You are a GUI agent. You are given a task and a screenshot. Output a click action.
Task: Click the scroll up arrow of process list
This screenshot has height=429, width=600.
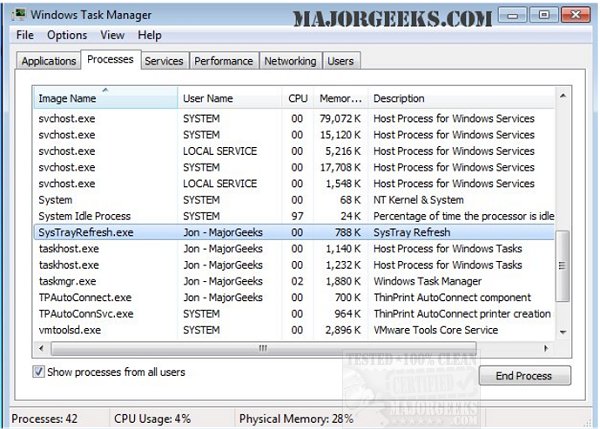click(x=563, y=96)
